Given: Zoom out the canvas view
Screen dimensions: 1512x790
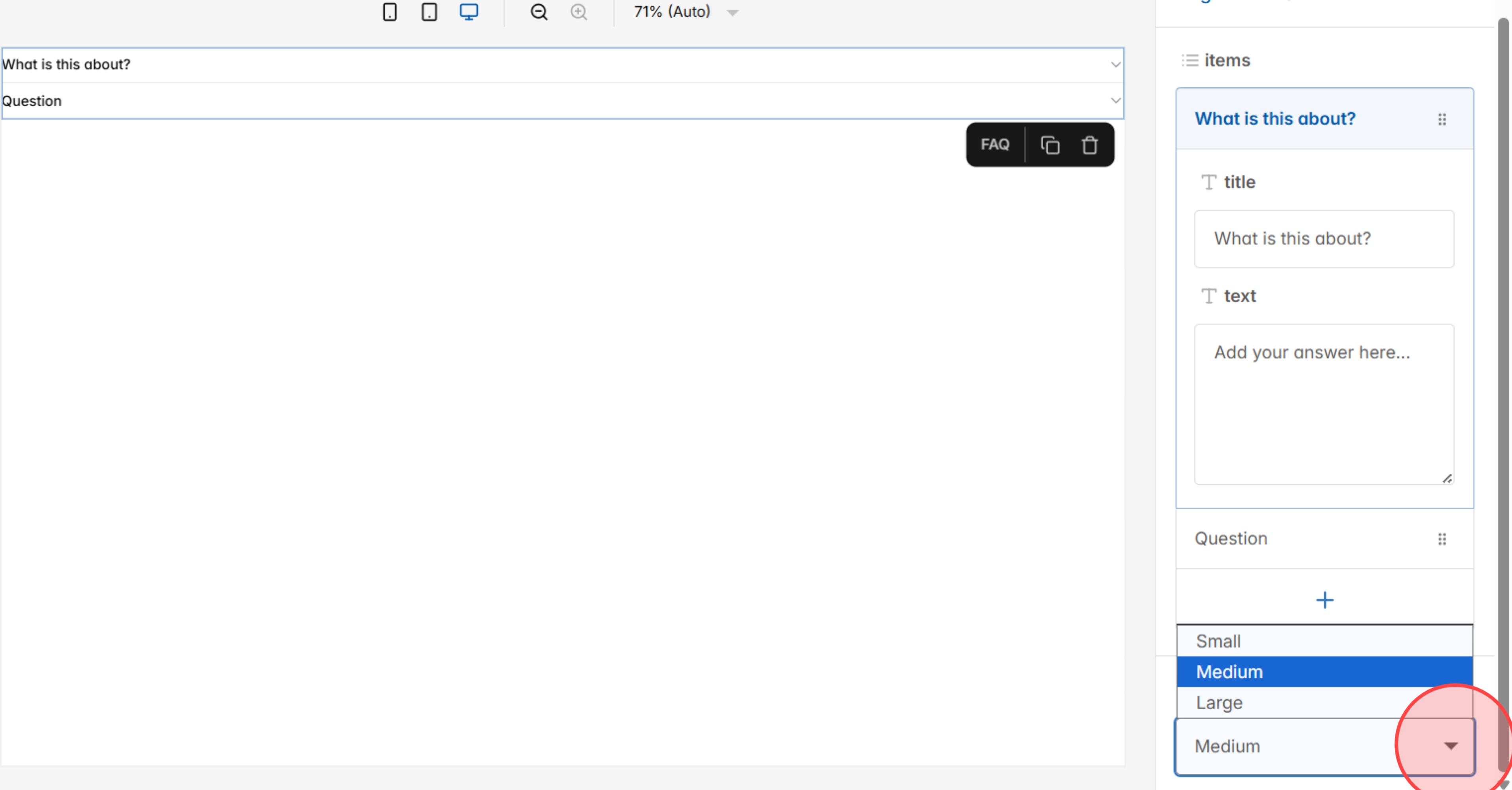Looking at the screenshot, I should pyautogui.click(x=538, y=12).
